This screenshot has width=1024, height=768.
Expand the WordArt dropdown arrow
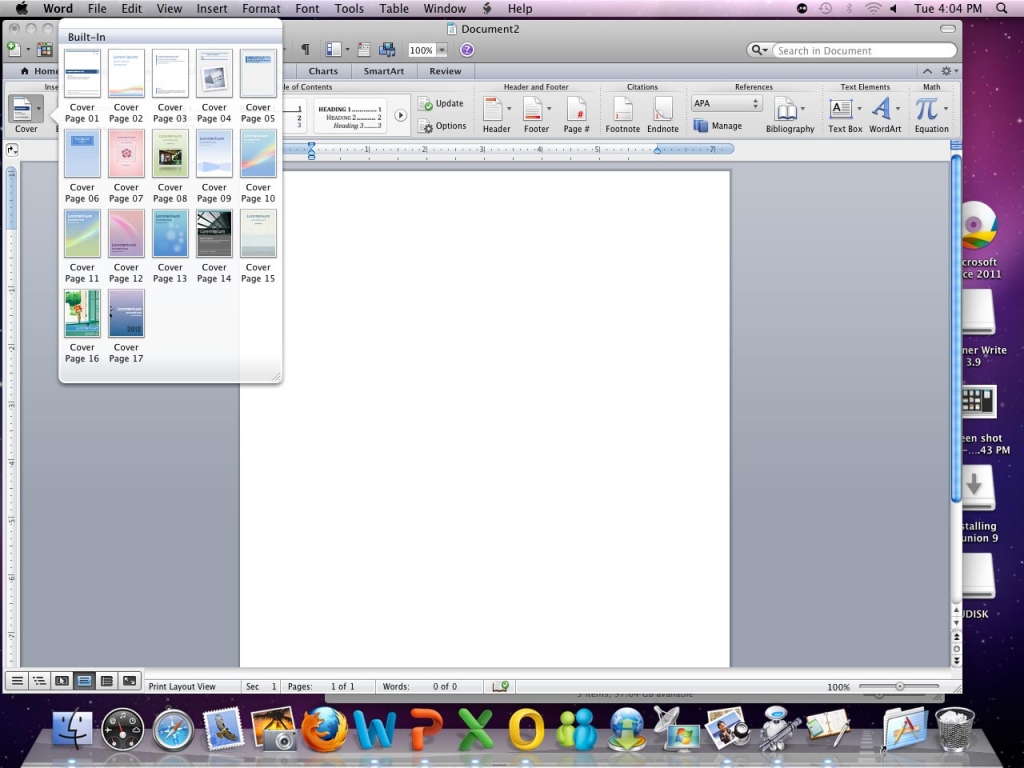tap(897, 108)
